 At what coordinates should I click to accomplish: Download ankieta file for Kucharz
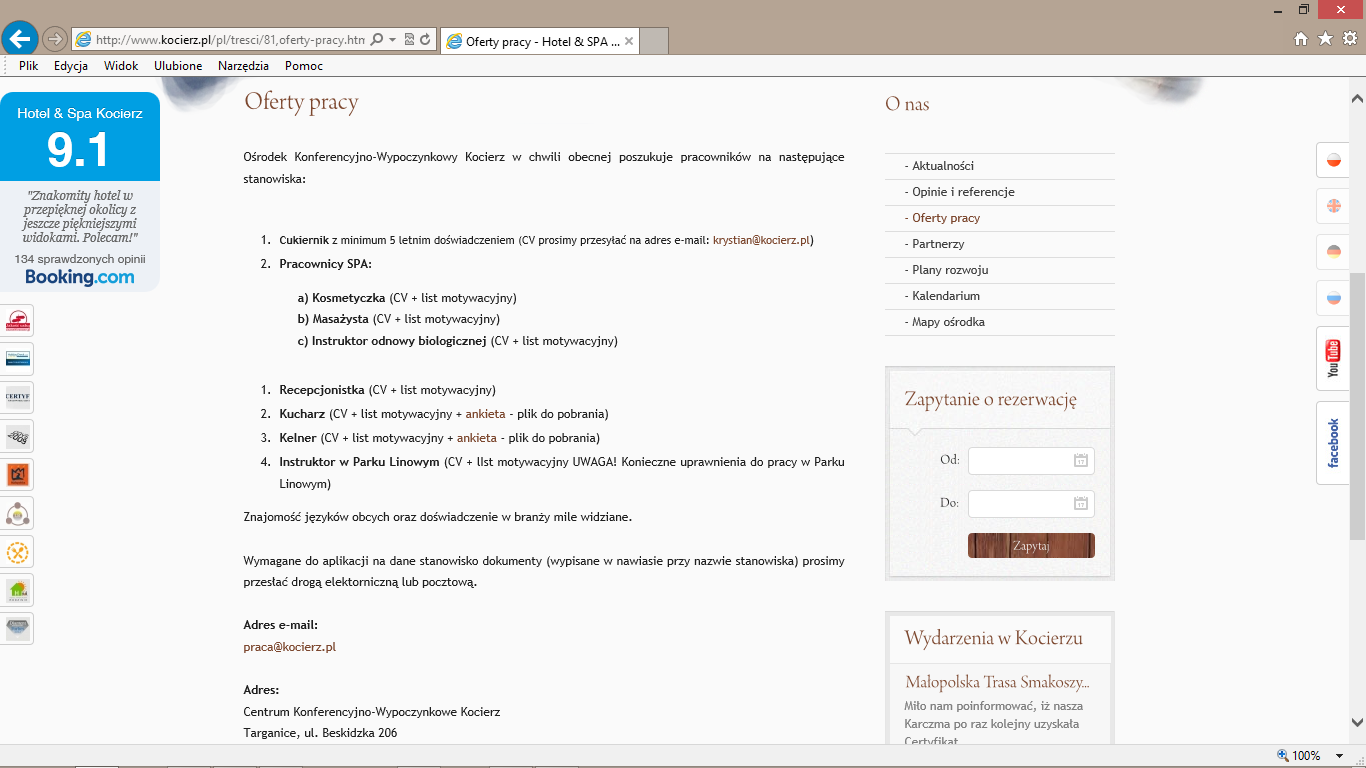485,414
